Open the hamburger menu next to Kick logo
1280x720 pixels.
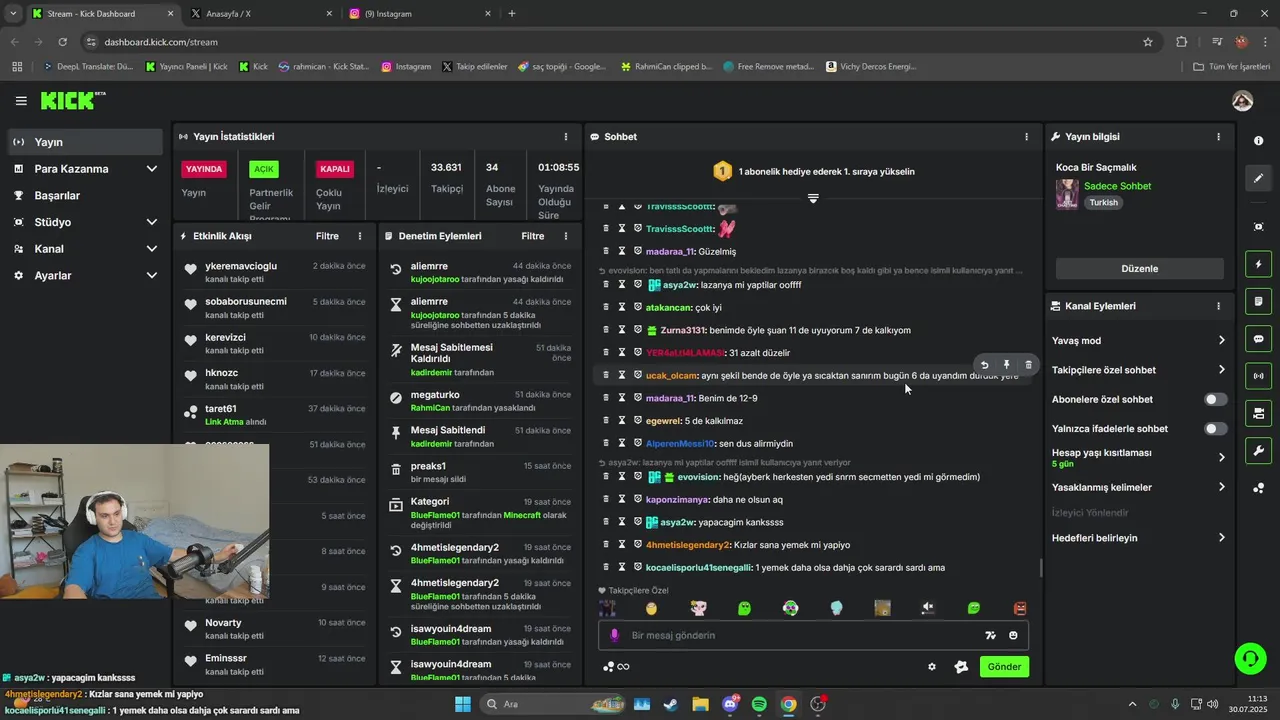tap(21, 101)
